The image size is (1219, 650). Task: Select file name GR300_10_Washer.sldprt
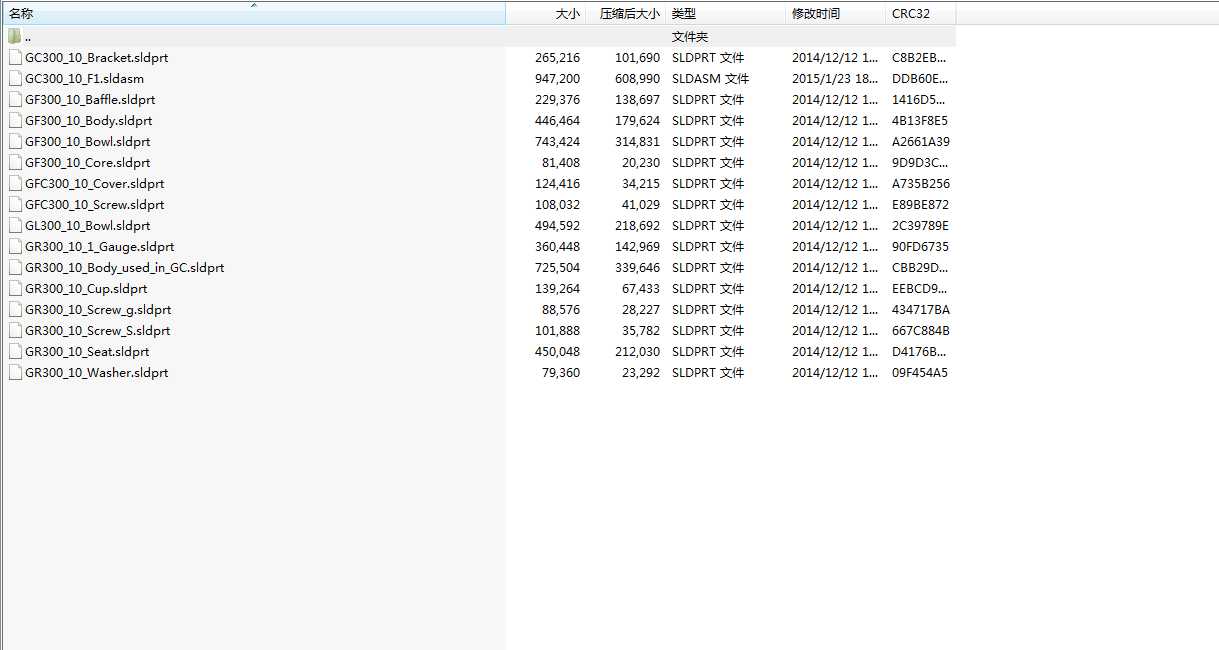97,372
